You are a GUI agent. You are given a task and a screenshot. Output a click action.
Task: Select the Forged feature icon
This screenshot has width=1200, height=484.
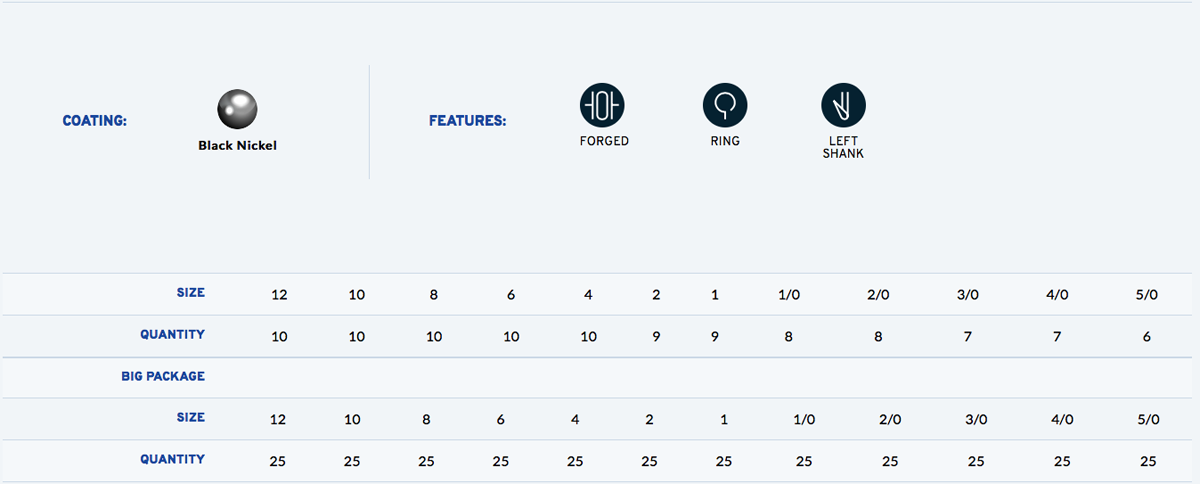(602, 105)
